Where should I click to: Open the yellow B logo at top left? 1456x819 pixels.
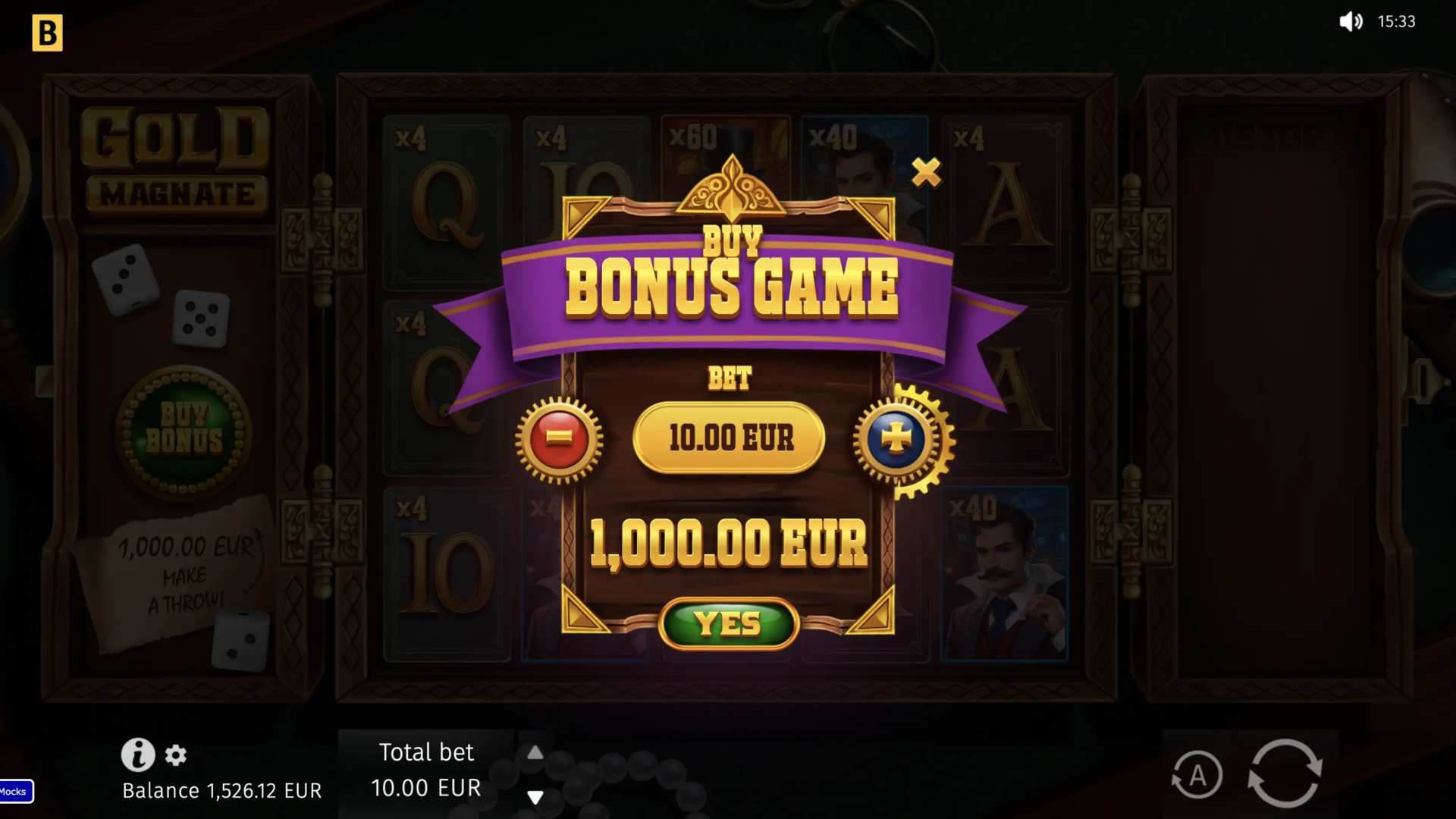pos(47,33)
